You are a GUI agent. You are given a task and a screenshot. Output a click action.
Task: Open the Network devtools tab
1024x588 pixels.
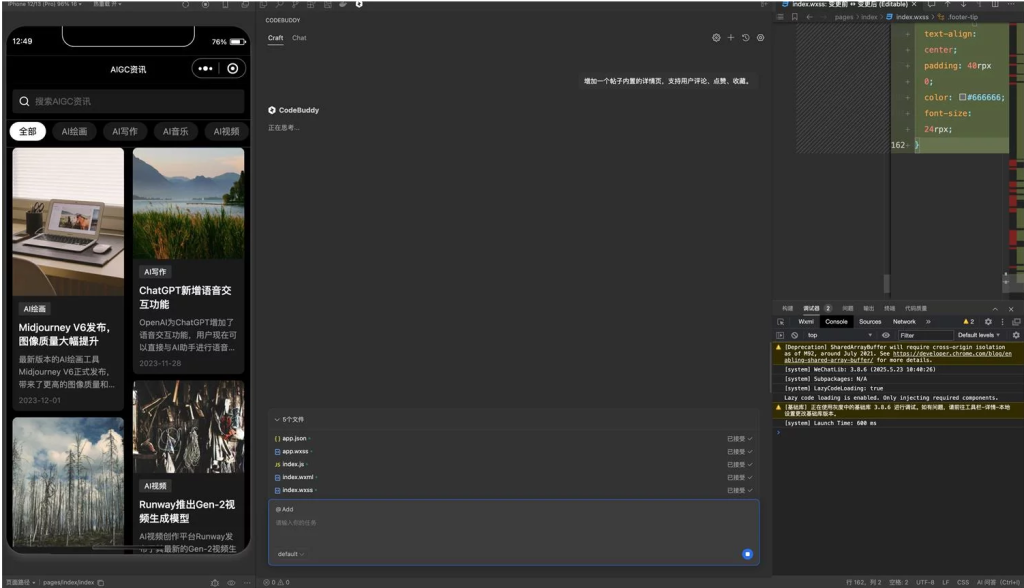coord(904,321)
